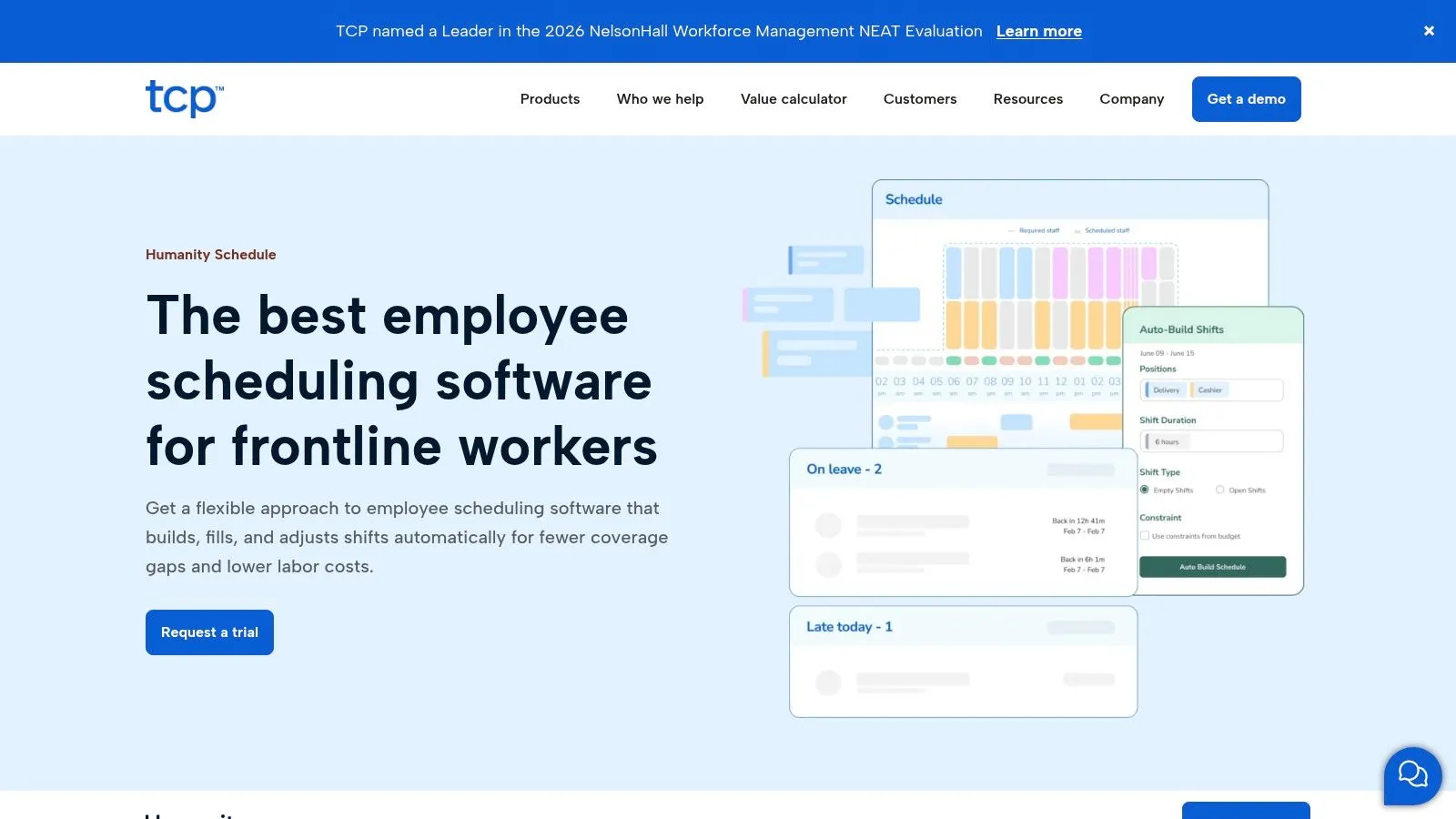The image size is (1456, 819).
Task: Click the Schedule panel title
Action: (x=914, y=199)
